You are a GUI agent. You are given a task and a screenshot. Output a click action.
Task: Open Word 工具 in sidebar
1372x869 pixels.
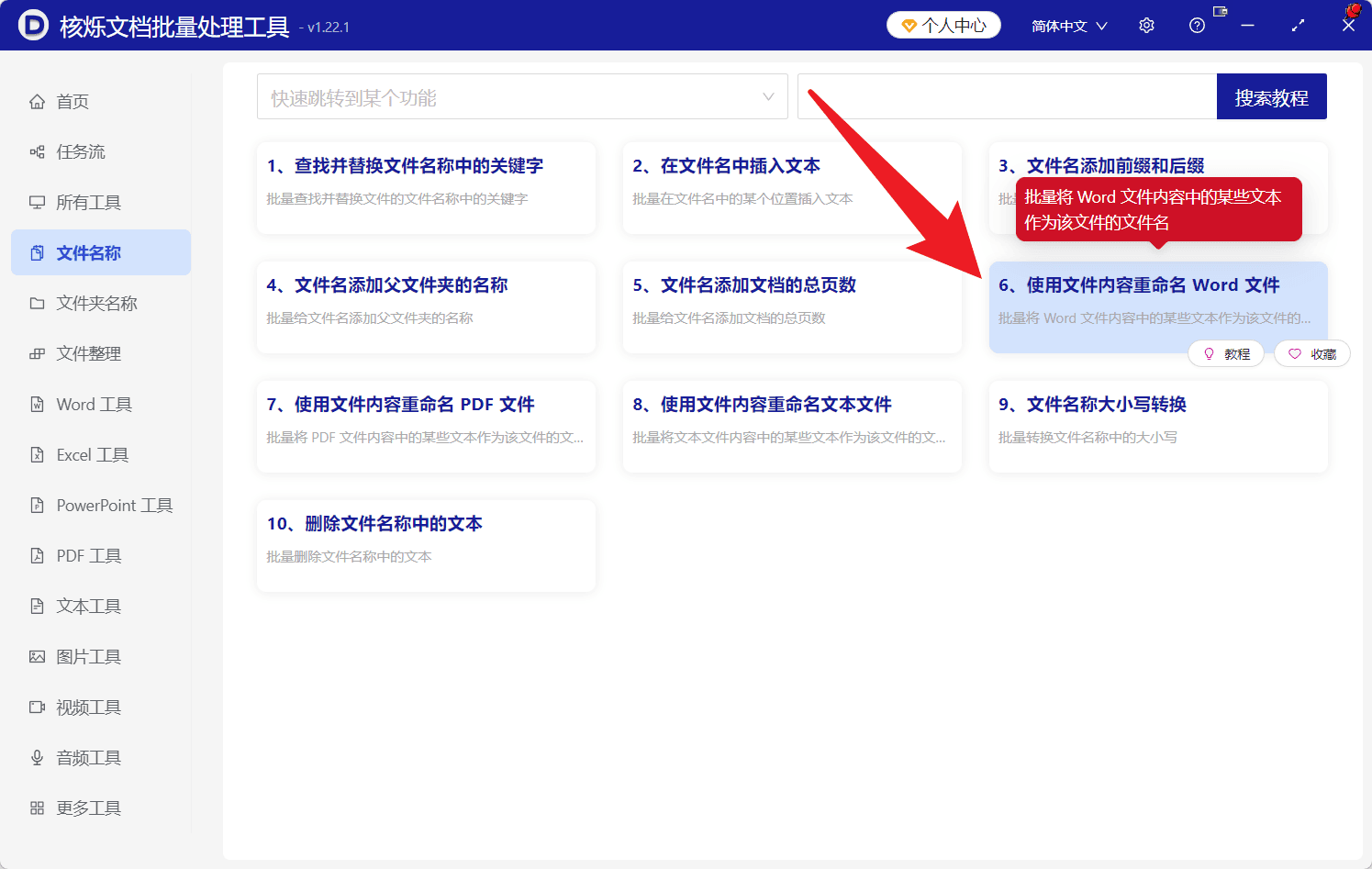coord(101,404)
